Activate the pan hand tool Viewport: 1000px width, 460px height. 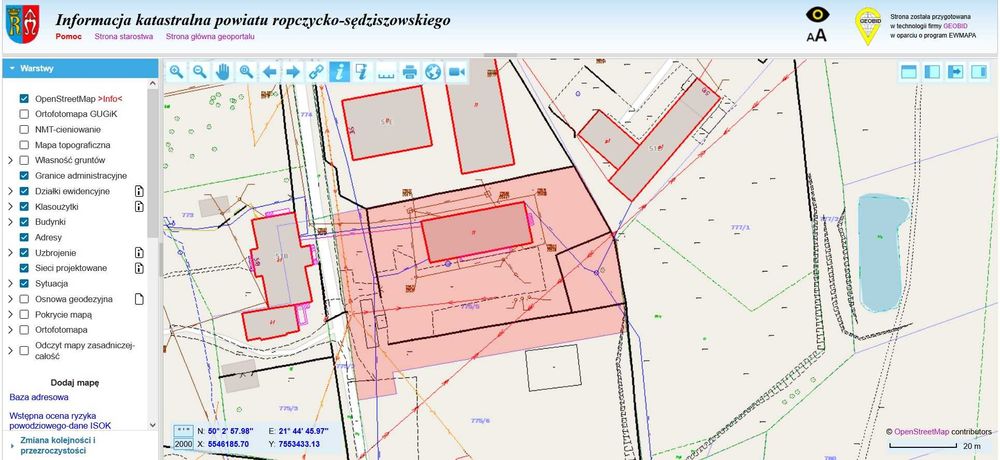click(x=223, y=72)
